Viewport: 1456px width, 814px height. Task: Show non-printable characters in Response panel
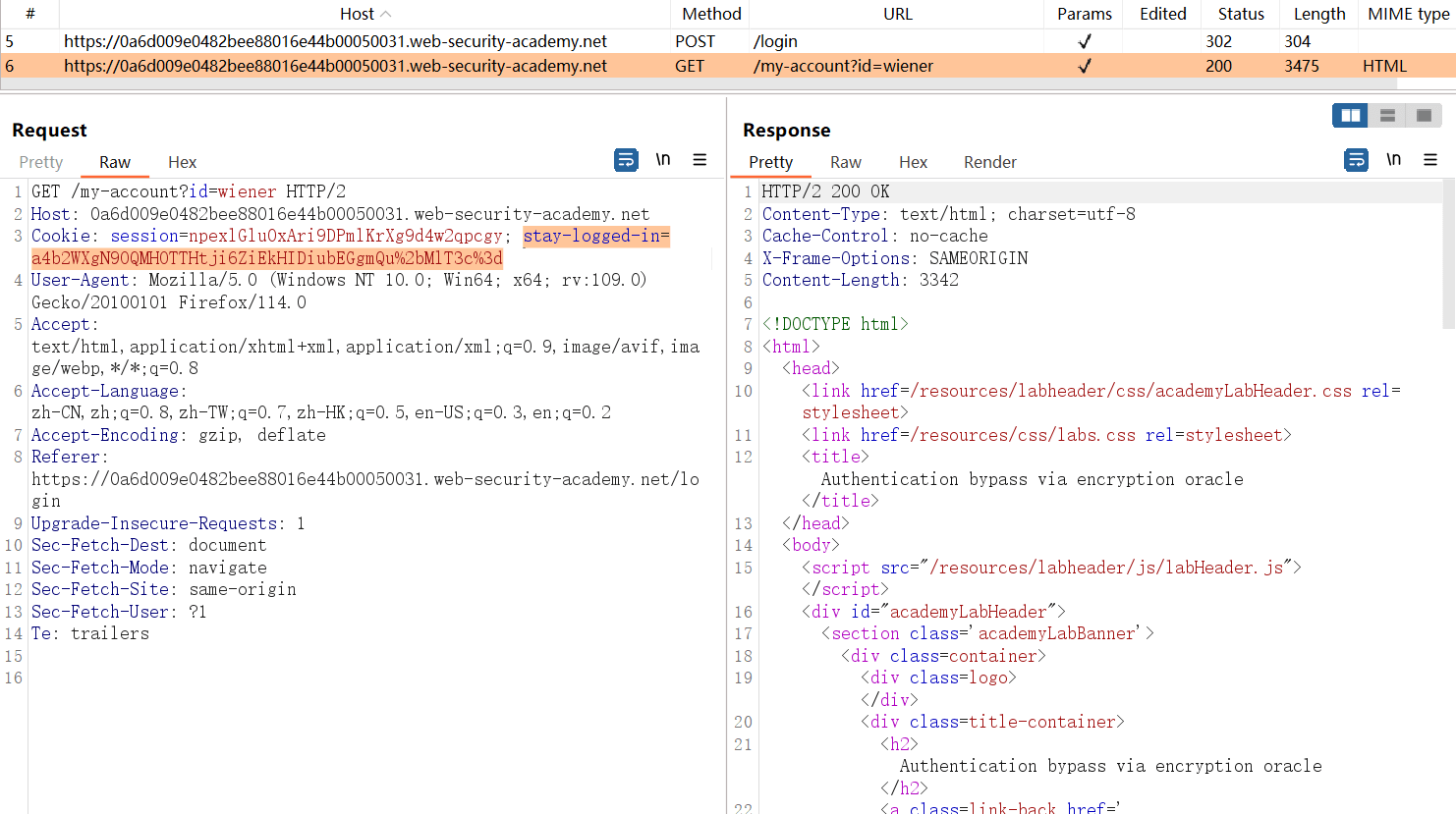click(1393, 160)
